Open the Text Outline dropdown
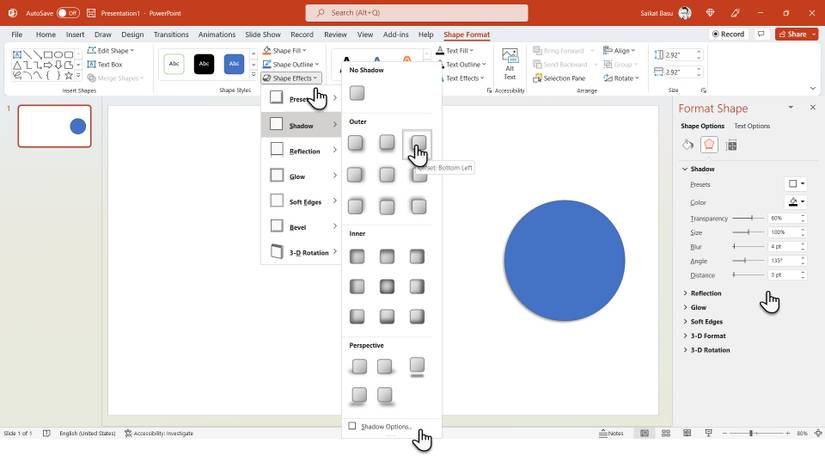This screenshot has height=457, width=825. click(461, 64)
